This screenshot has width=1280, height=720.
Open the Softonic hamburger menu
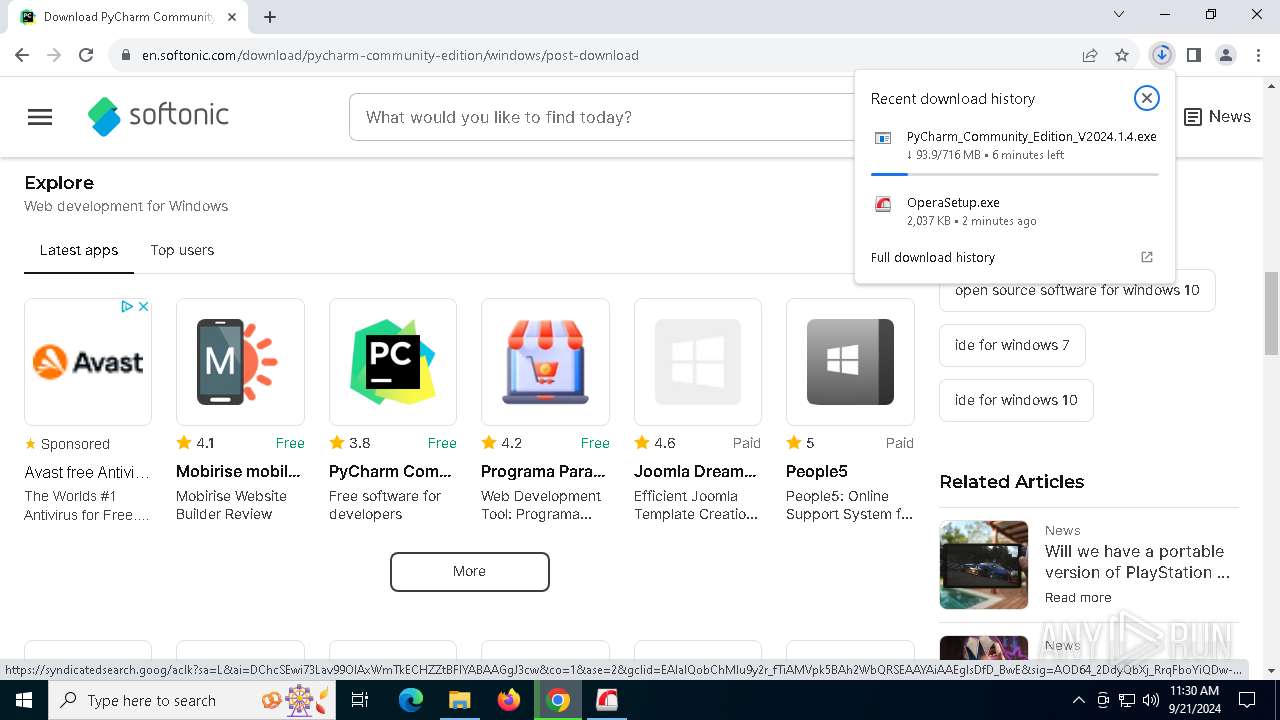[40, 117]
